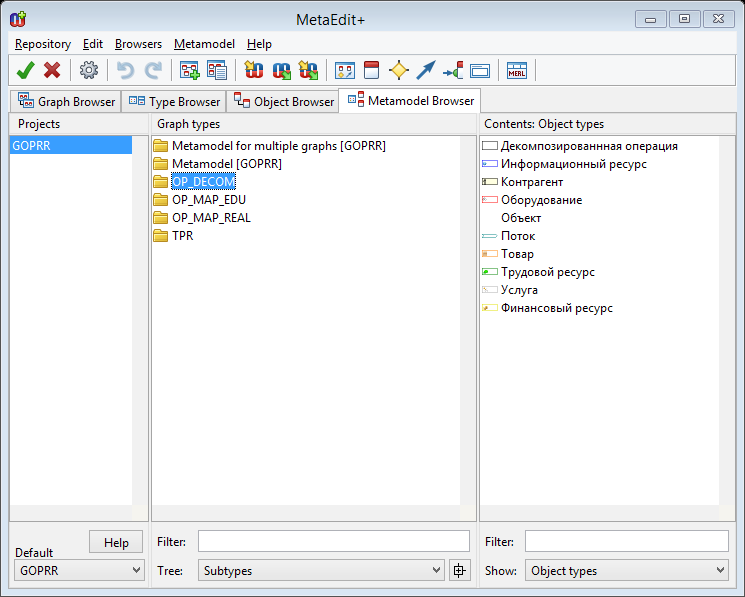This screenshot has height=597, width=745.
Task: Open the Default project GOPRR dropdown
Action: [x=79, y=570]
